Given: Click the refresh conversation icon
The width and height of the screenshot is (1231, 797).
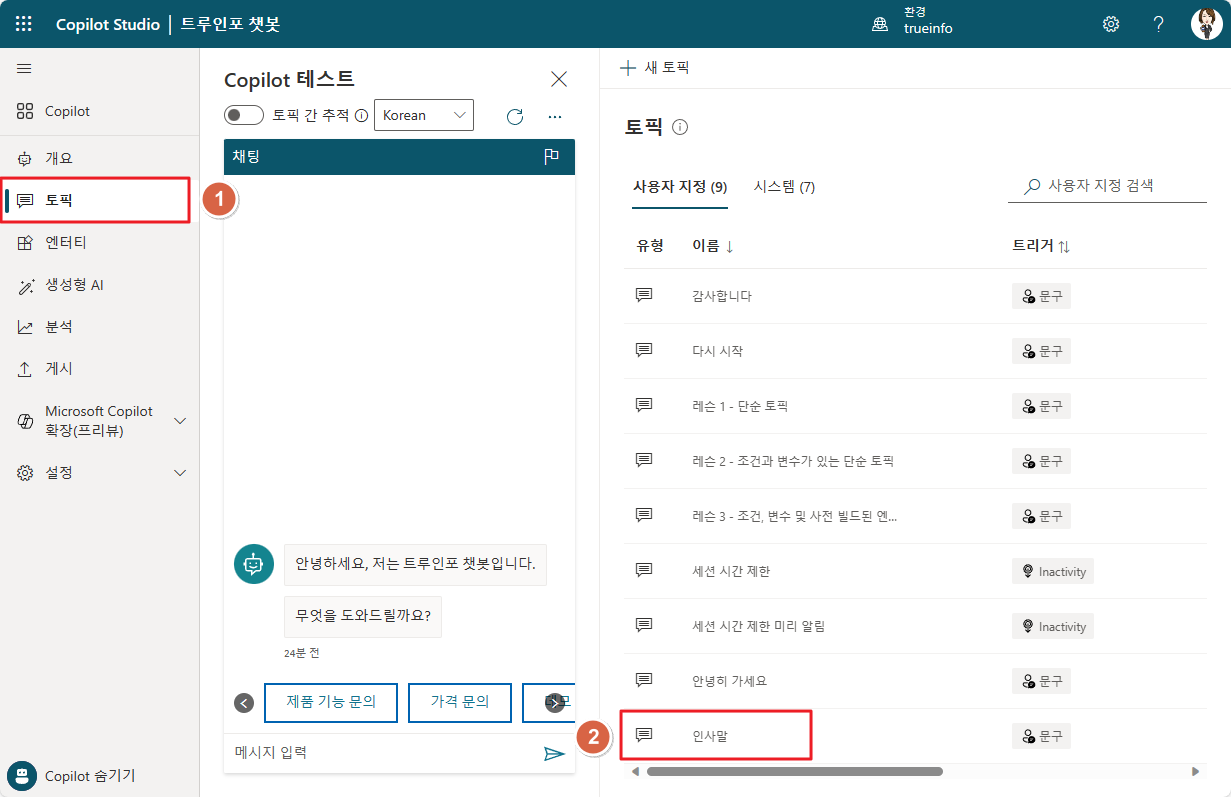Looking at the screenshot, I should (515, 116).
